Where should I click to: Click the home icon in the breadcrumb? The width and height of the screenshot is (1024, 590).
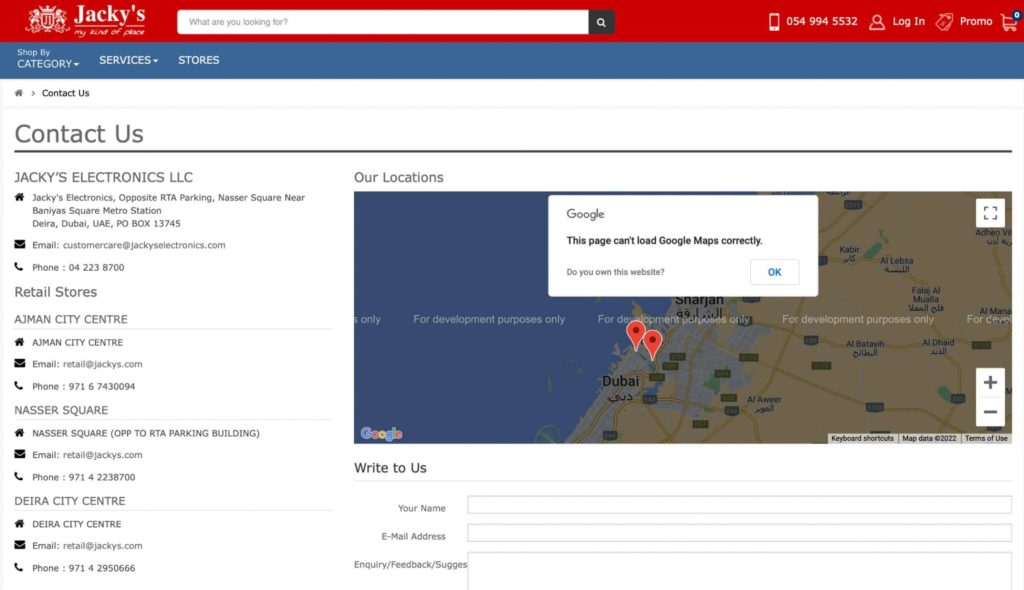click(18, 93)
